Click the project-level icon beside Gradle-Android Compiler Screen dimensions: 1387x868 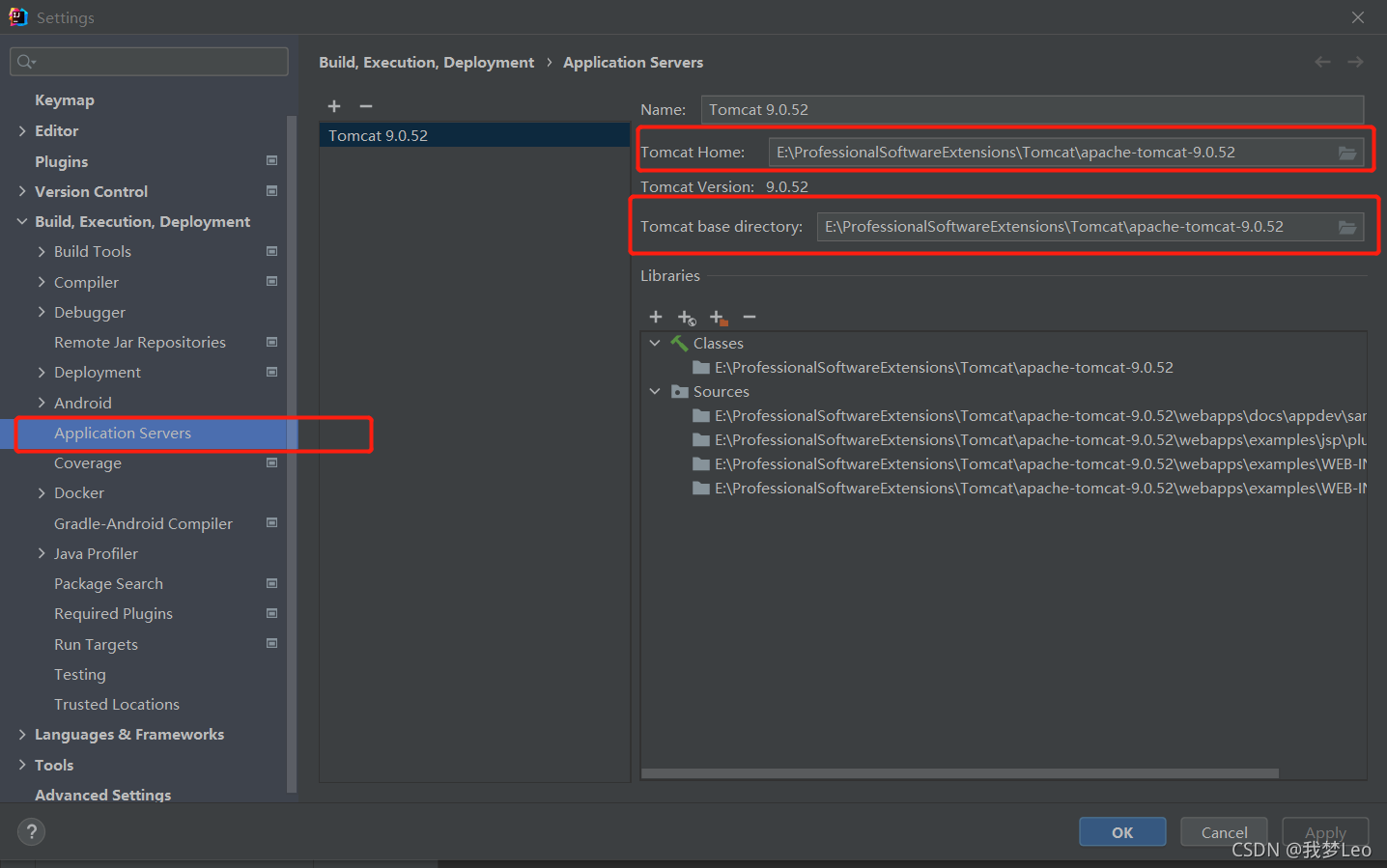[272, 522]
